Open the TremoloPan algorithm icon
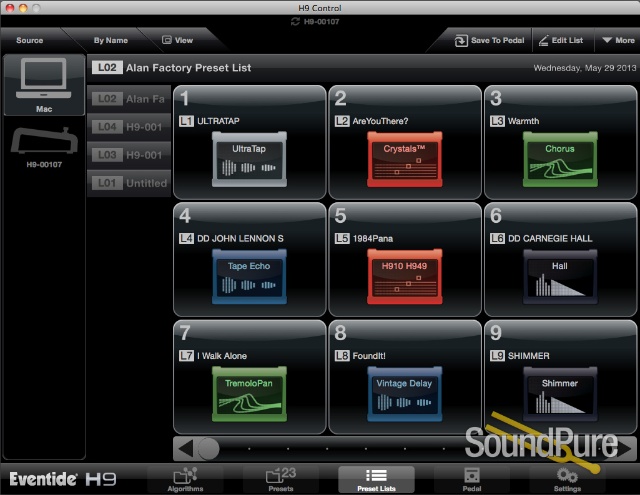The width and height of the screenshot is (640, 495). tap(249, 394)
